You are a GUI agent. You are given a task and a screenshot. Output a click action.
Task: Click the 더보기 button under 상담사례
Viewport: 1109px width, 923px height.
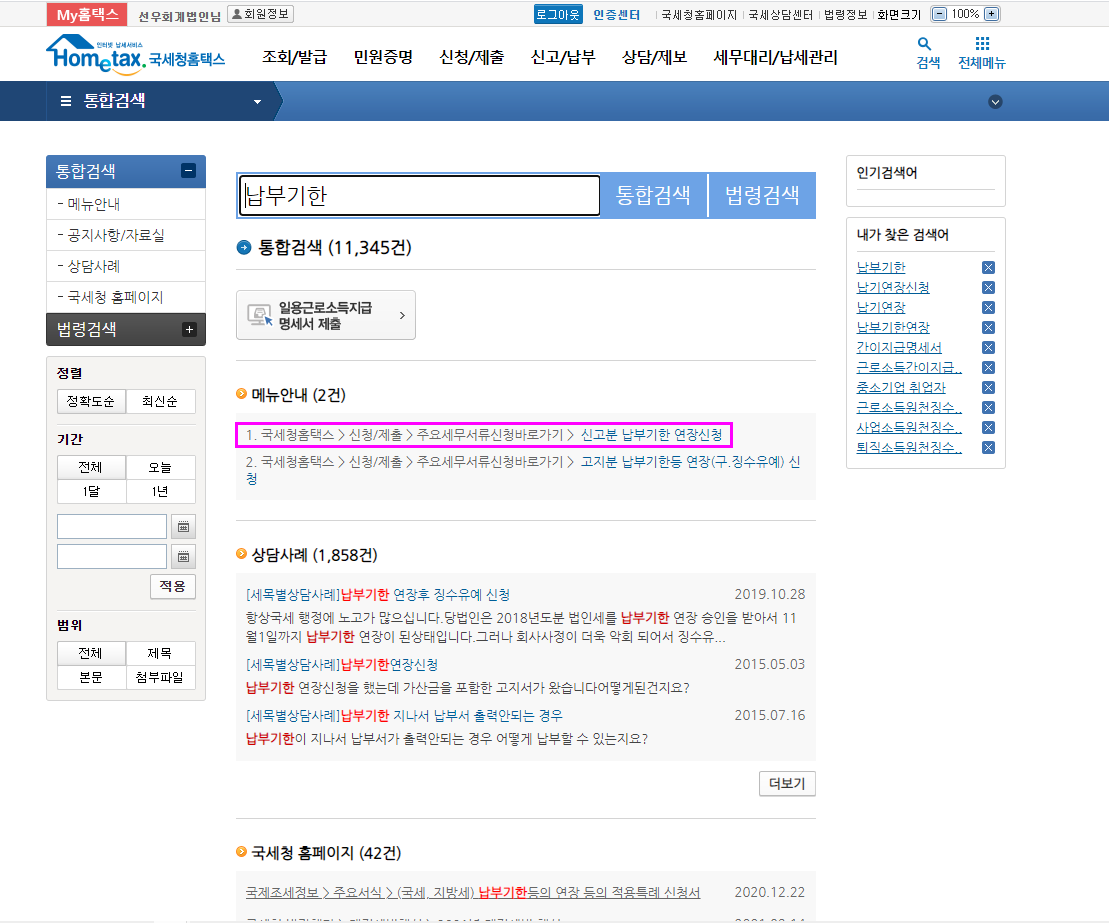(787, 783)
